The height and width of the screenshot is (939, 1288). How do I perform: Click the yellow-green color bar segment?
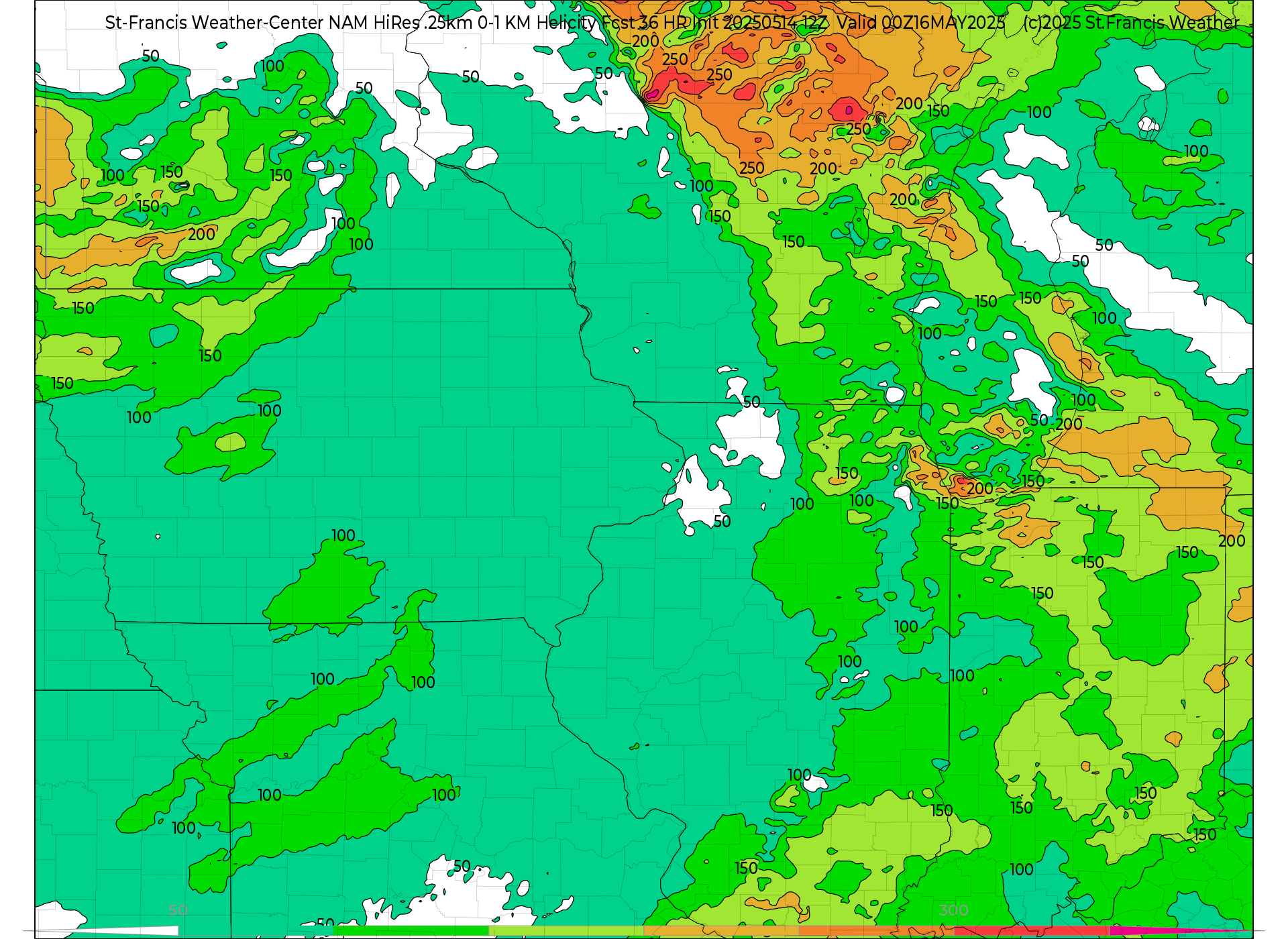tap(566, 931)
